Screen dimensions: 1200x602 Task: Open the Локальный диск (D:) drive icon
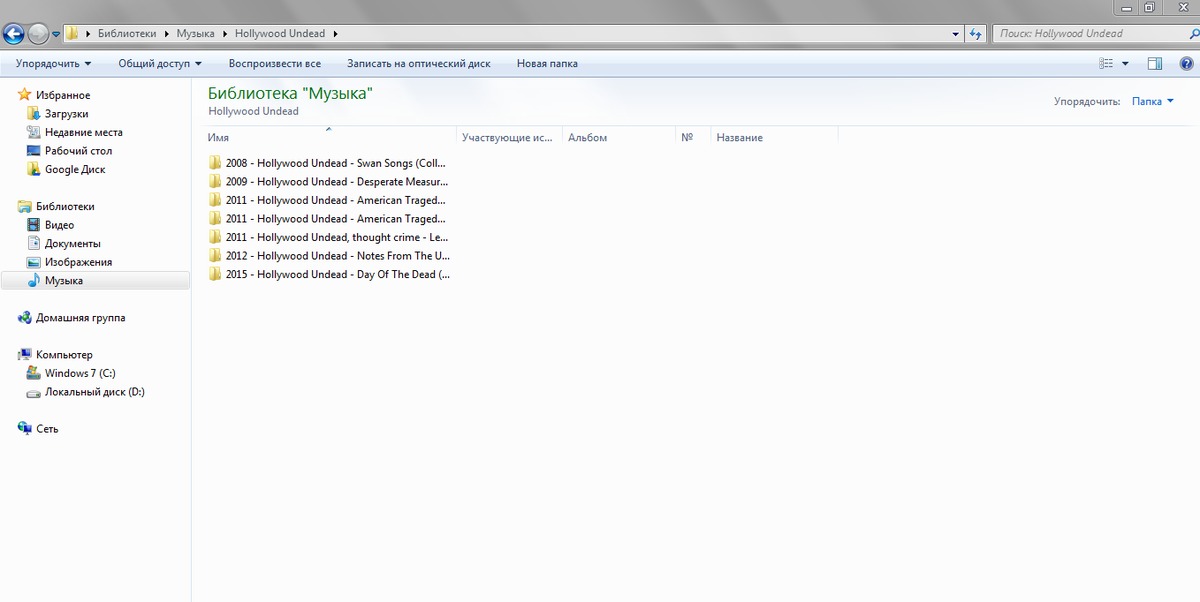[x=34, y=392]
